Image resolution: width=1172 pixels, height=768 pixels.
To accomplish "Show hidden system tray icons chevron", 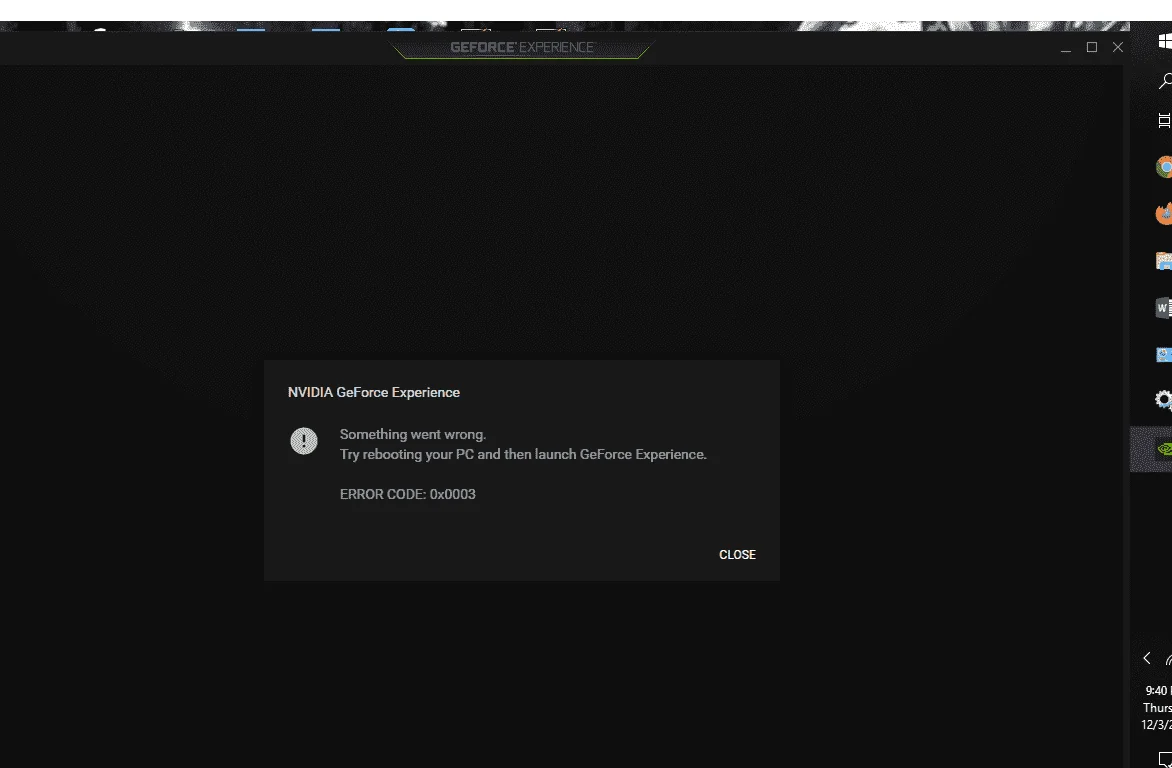I will (1147, 659).
